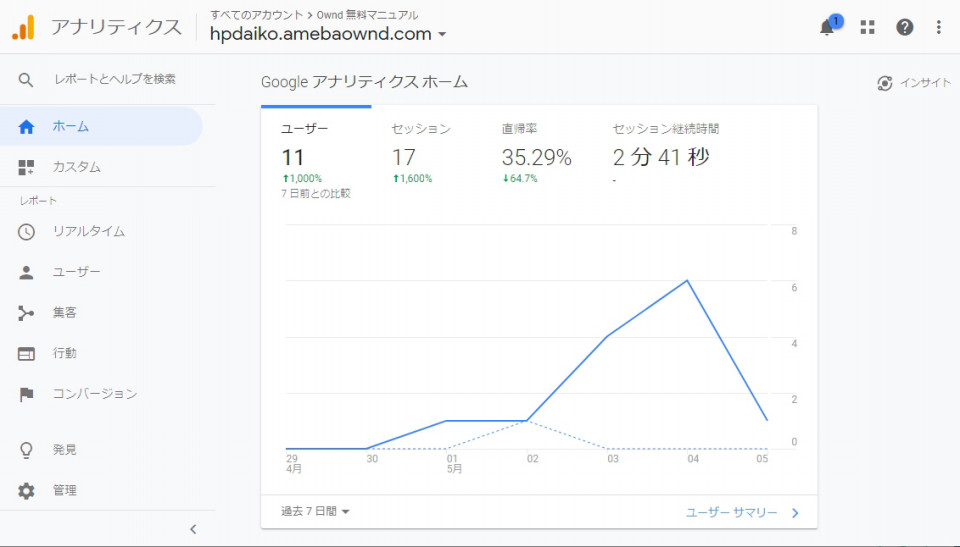
Task: Click the Google アナリティクス ホーム heading
Action: pos(364,82)
